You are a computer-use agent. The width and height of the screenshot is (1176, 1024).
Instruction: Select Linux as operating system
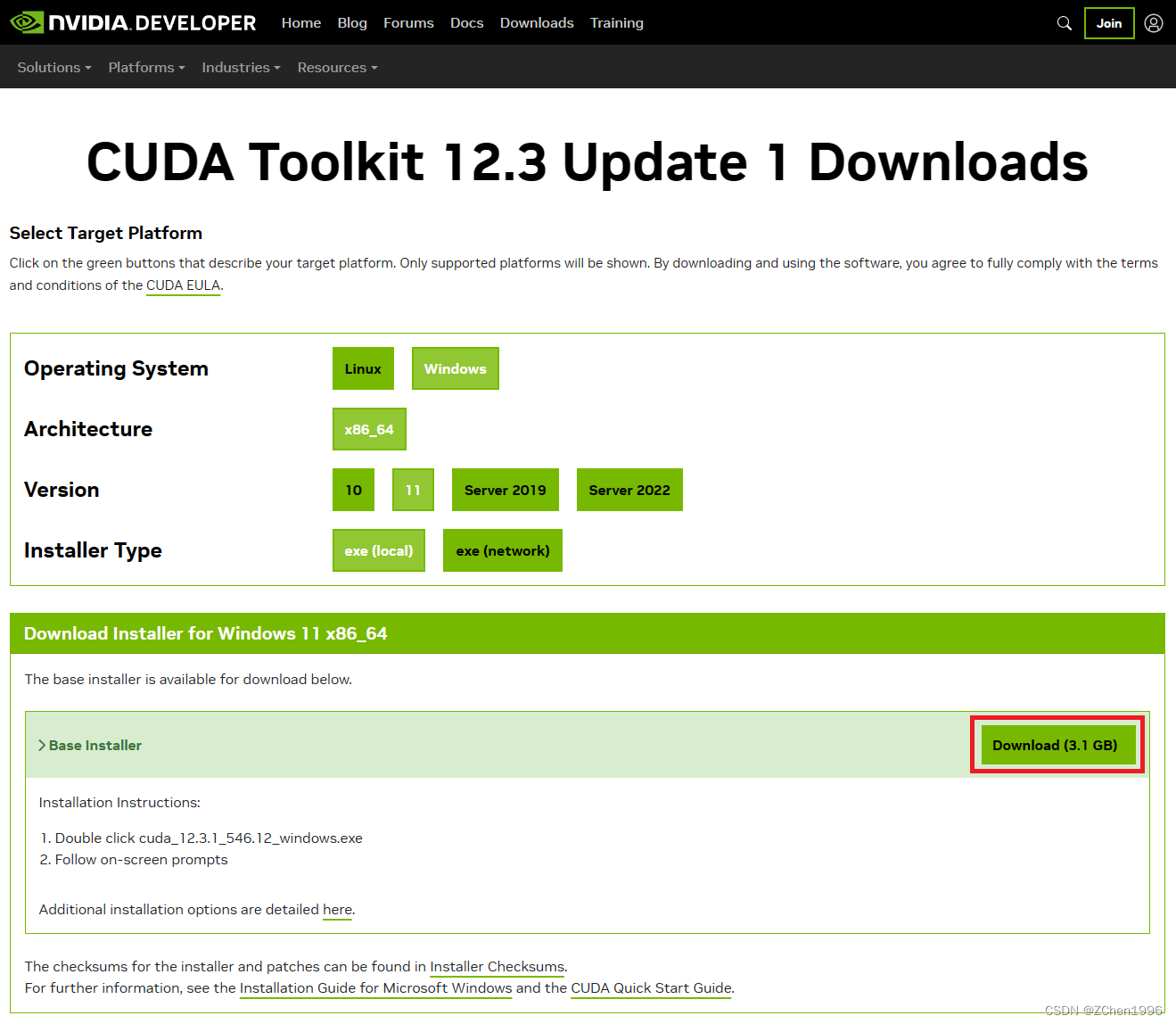tap(363, 368)
